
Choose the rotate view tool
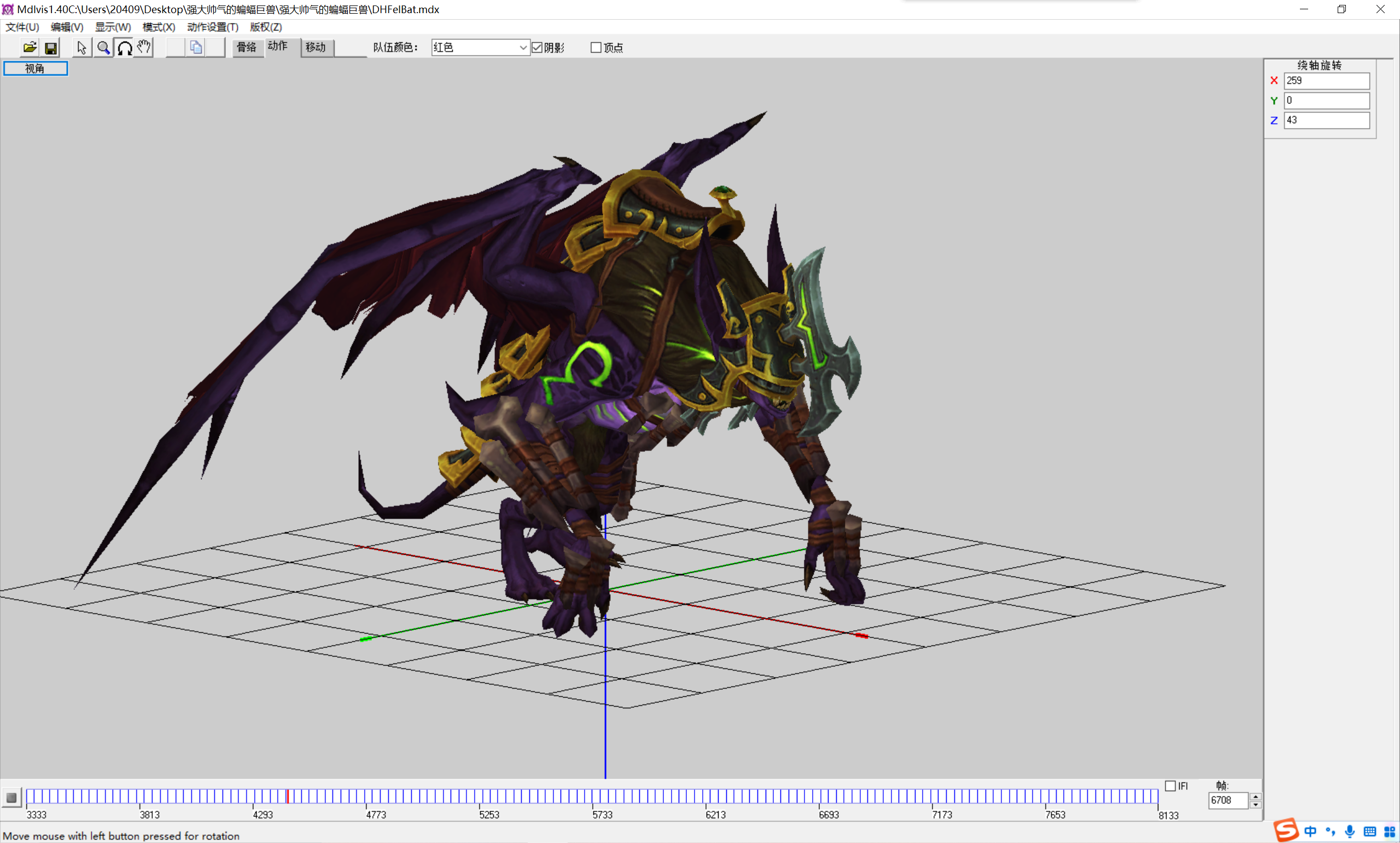(124, 48)
